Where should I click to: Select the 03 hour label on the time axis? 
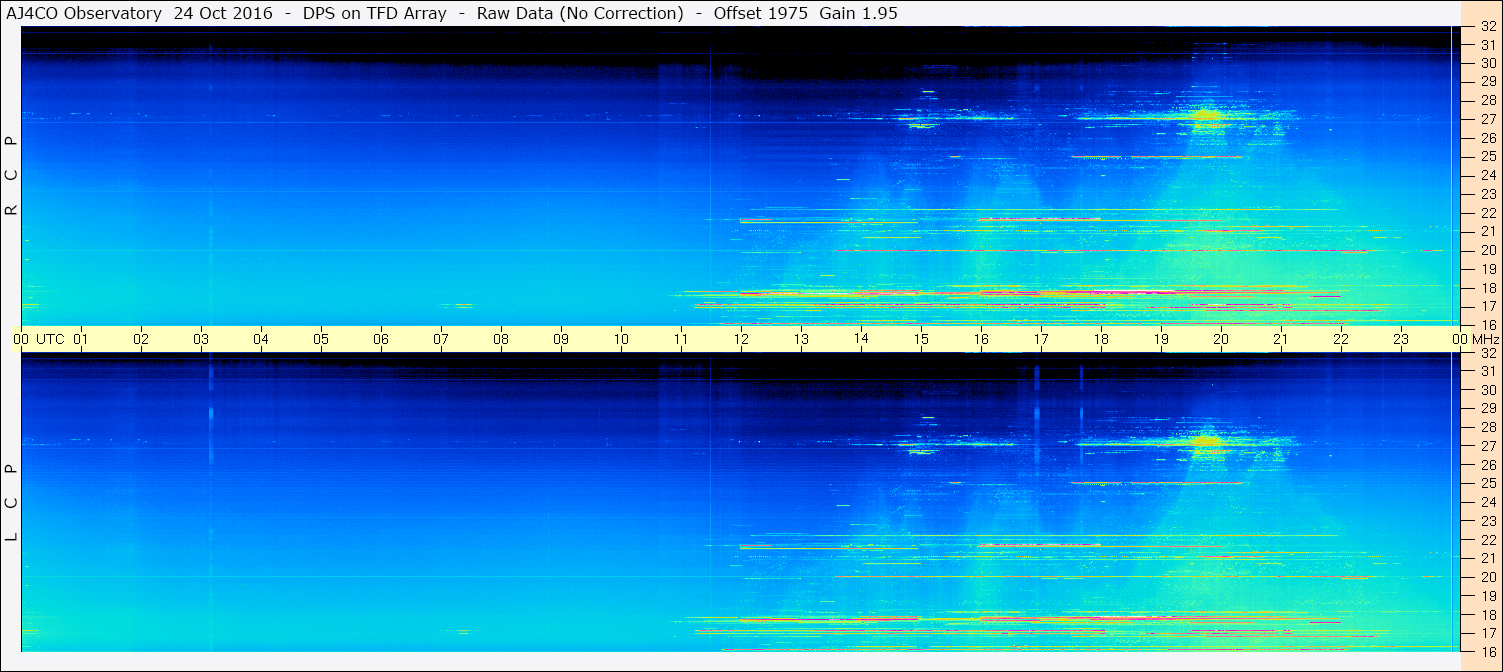(x=201, y=339)
